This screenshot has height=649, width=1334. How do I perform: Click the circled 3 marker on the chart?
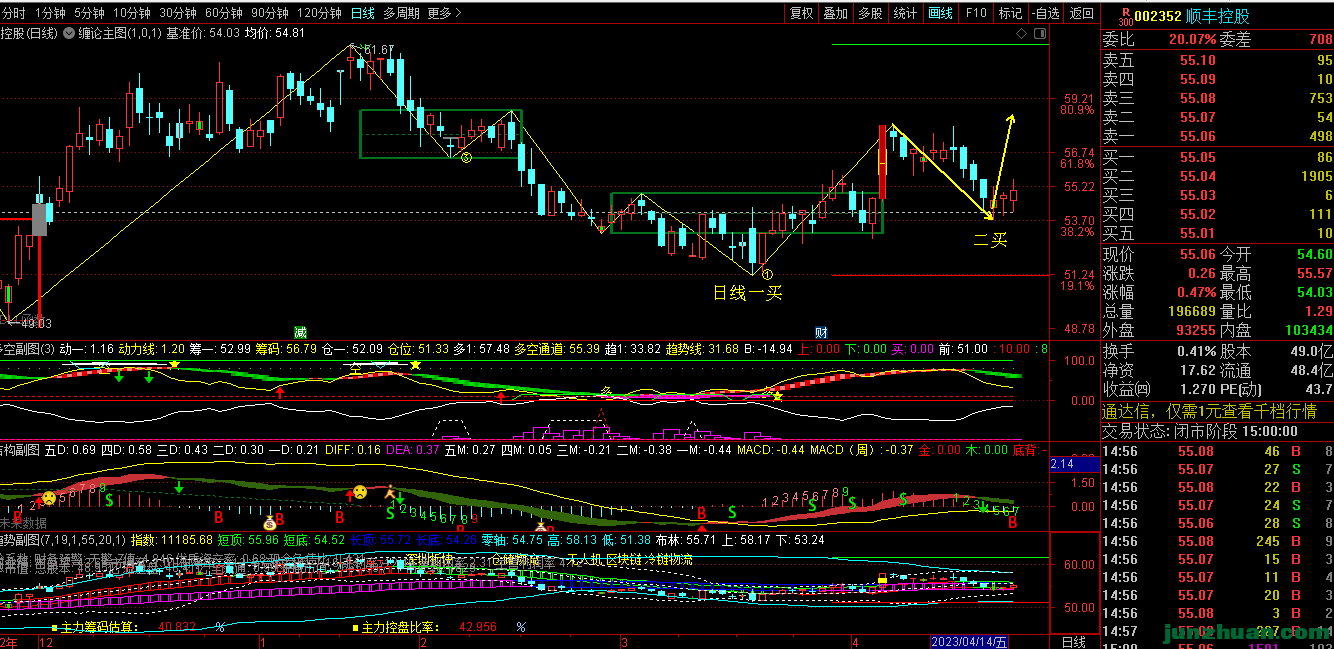tap(466, 158)
